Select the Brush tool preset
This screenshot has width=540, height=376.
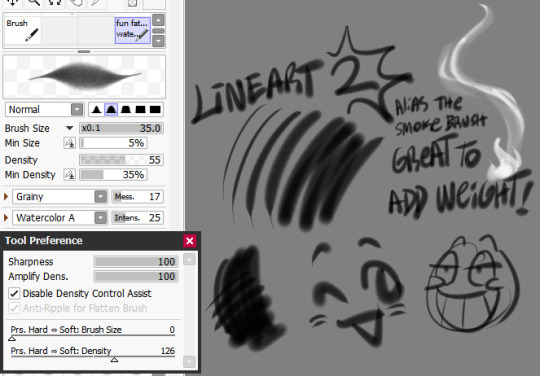(23, 30)
